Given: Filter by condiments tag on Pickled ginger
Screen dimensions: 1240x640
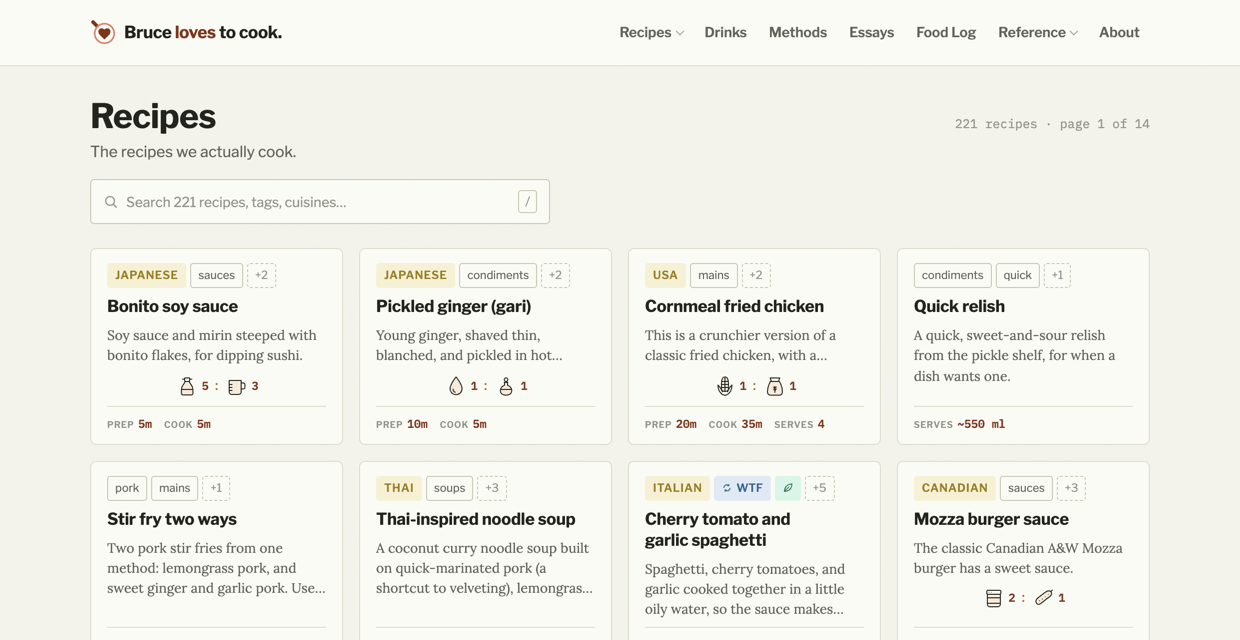Looking at the screenshot, I should (x=498, y=275).
